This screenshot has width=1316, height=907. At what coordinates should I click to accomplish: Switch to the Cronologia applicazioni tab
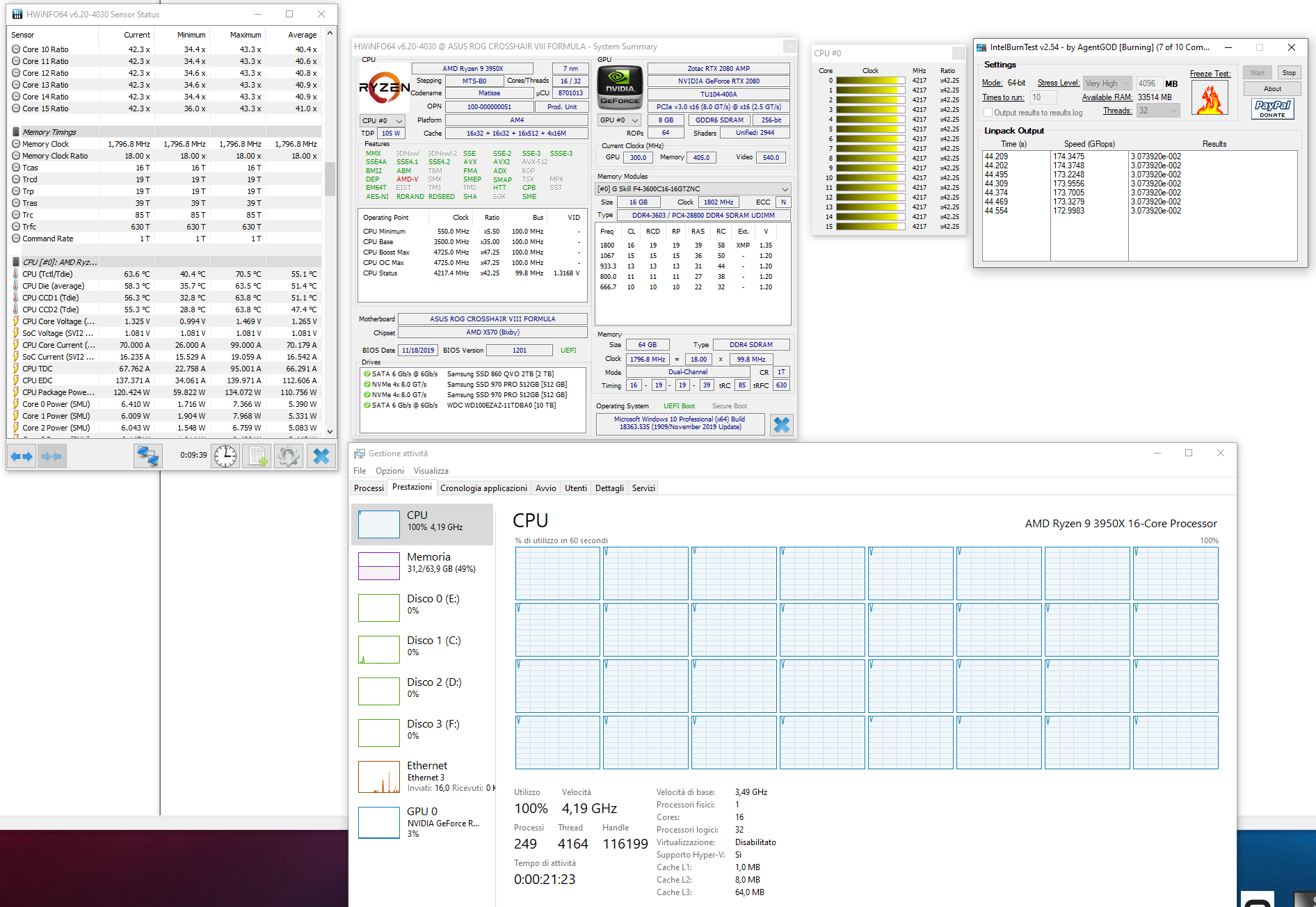(483, 488)
